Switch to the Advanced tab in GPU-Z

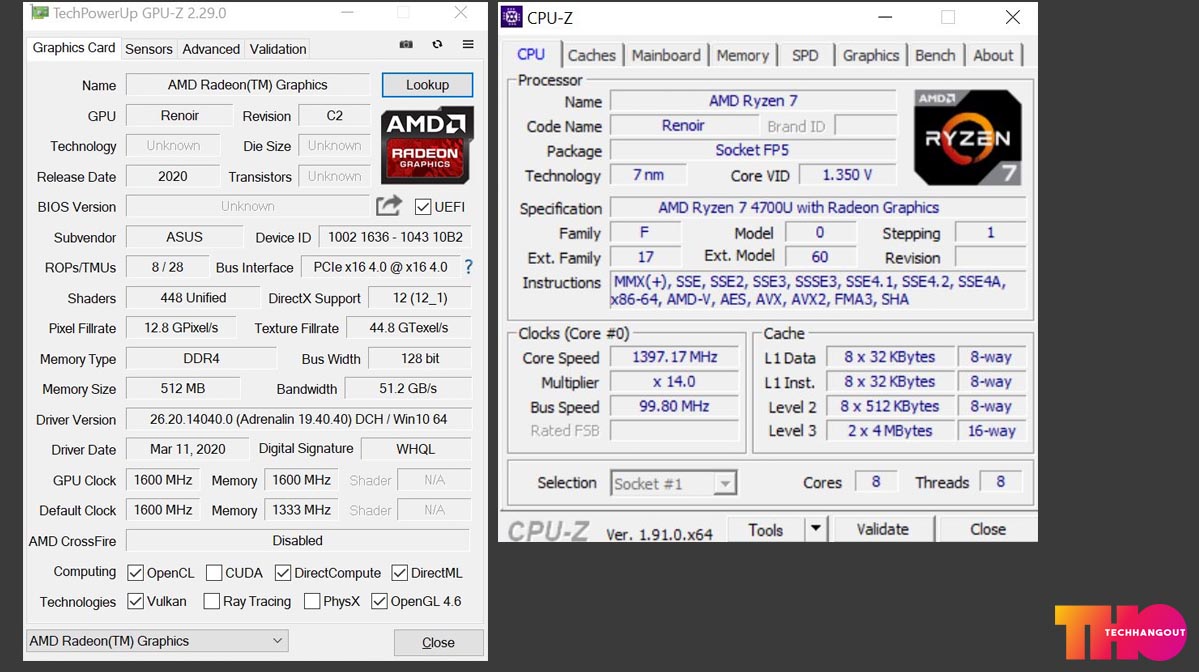click(211, 49)
